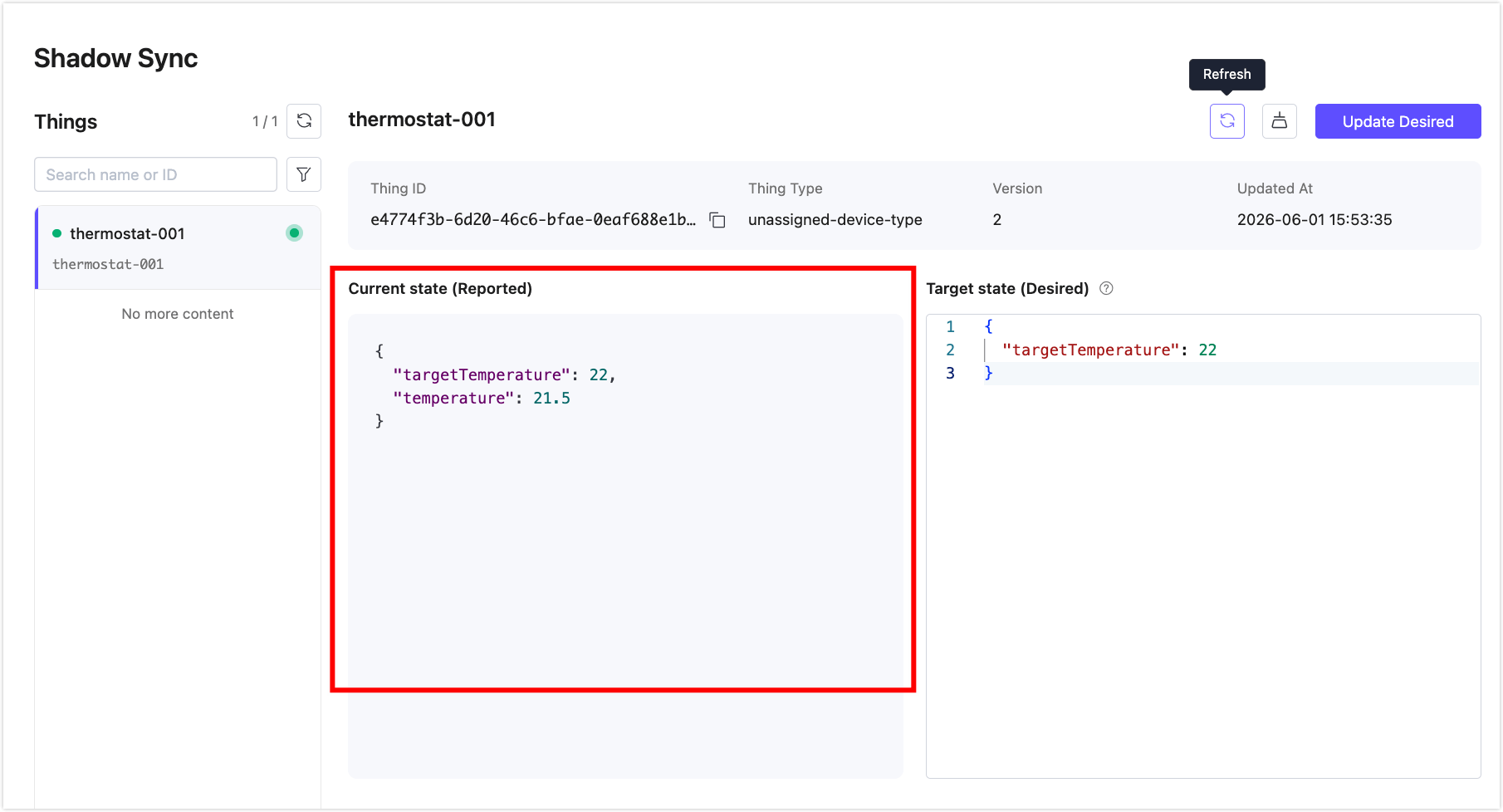Click the unassigned-device-type value
The width and height of the screenshot is (1503, 812).
click(x=835, y=220)
